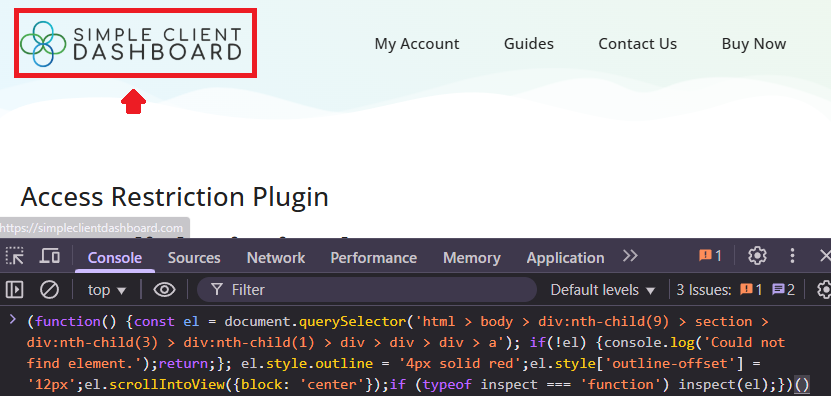Toggle the console sidebar panel icon
This screenshot has width=831, height=396.
(15, 289)
